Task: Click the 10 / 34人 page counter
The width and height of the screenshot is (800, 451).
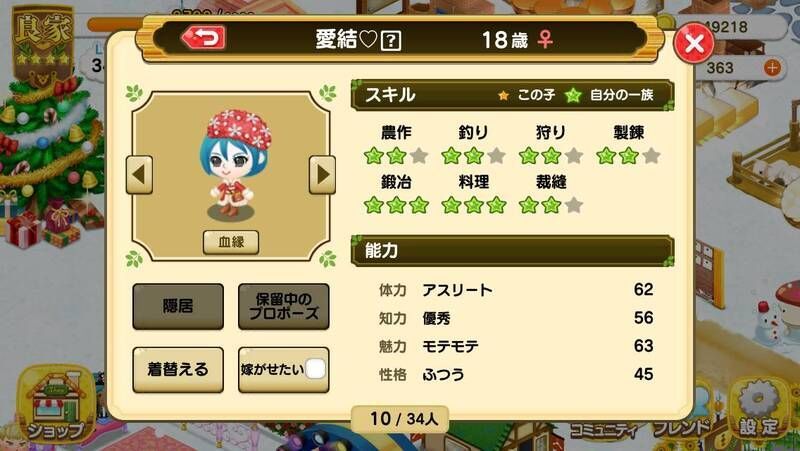Action: point(401,419)
